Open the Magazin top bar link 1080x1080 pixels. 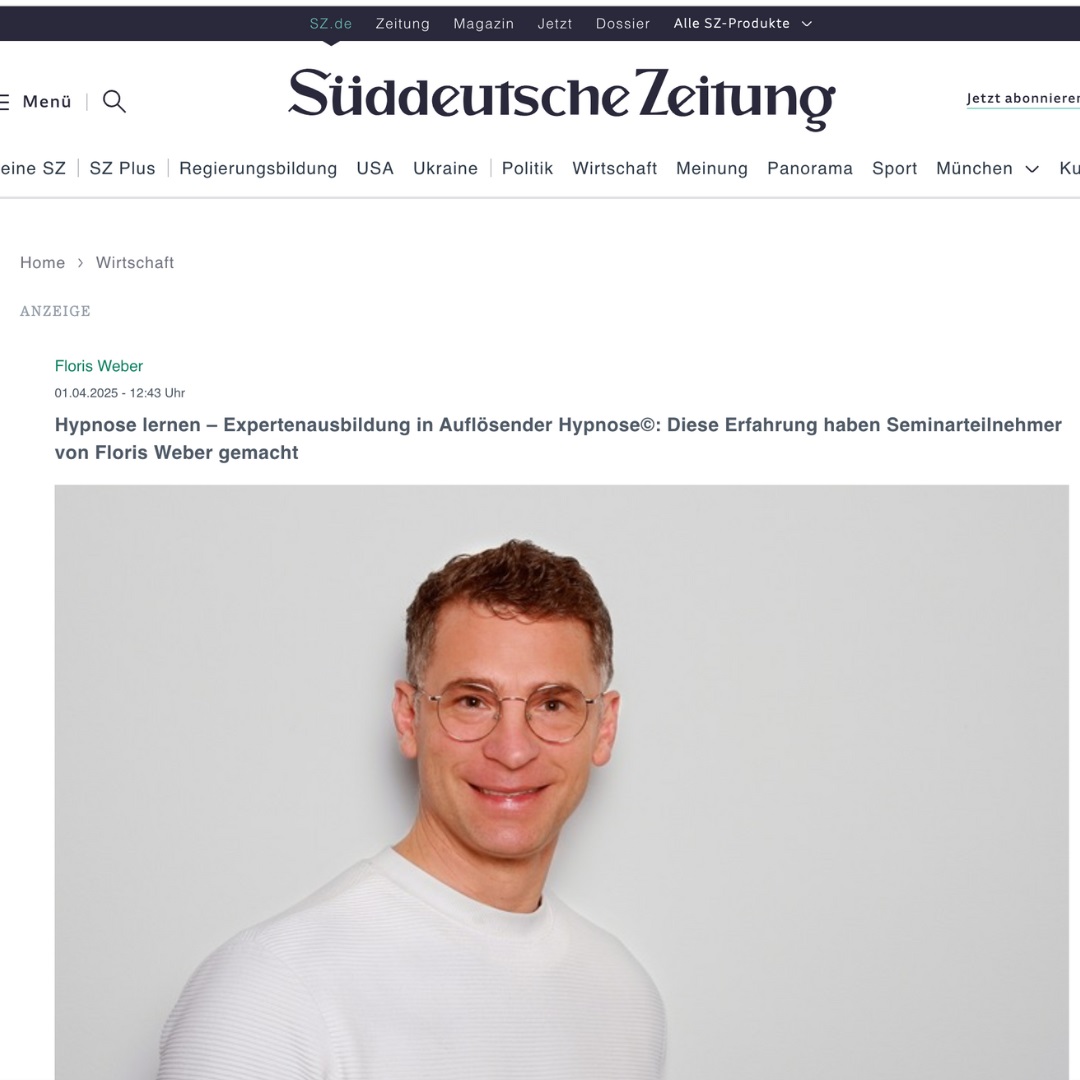click(x=484, y=23)
